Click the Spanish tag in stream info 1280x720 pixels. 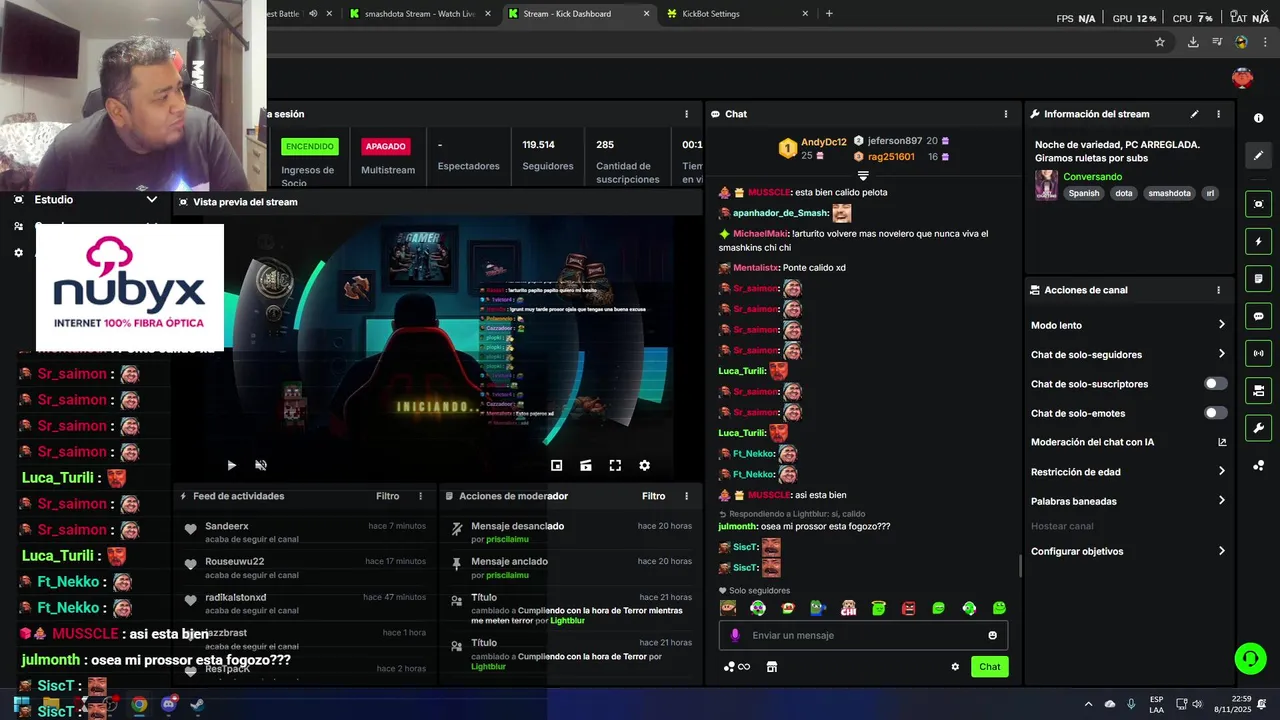tap(1083, 193)
